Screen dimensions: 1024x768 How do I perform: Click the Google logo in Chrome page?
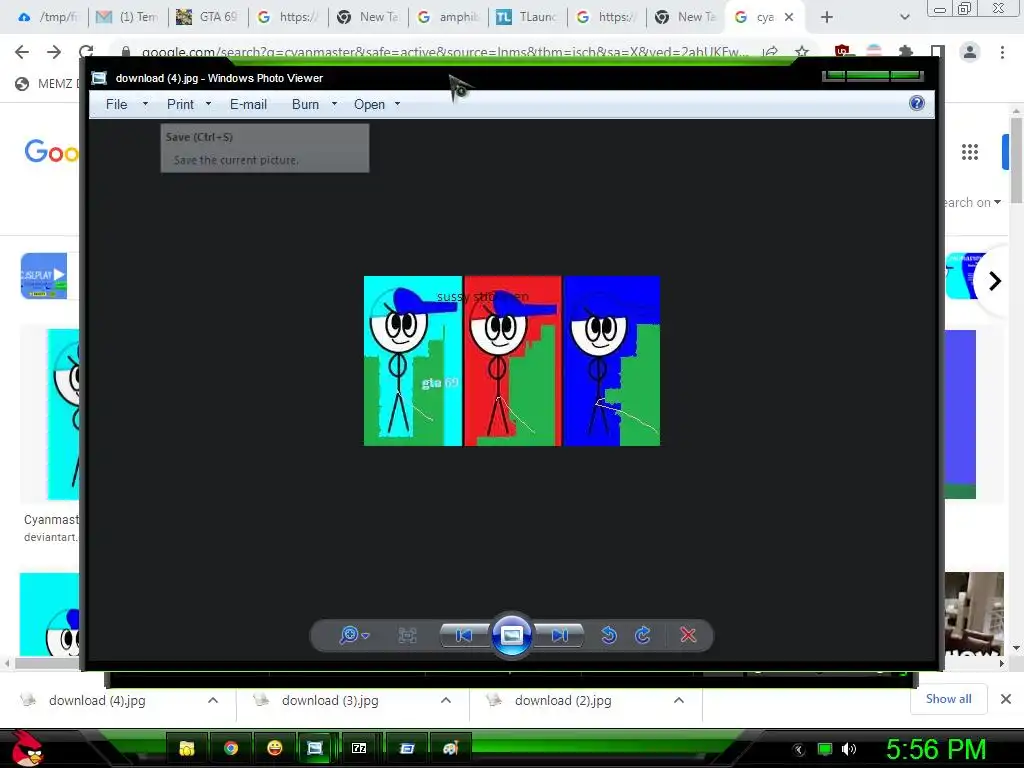pyautogui.click(x=51, y=152)
